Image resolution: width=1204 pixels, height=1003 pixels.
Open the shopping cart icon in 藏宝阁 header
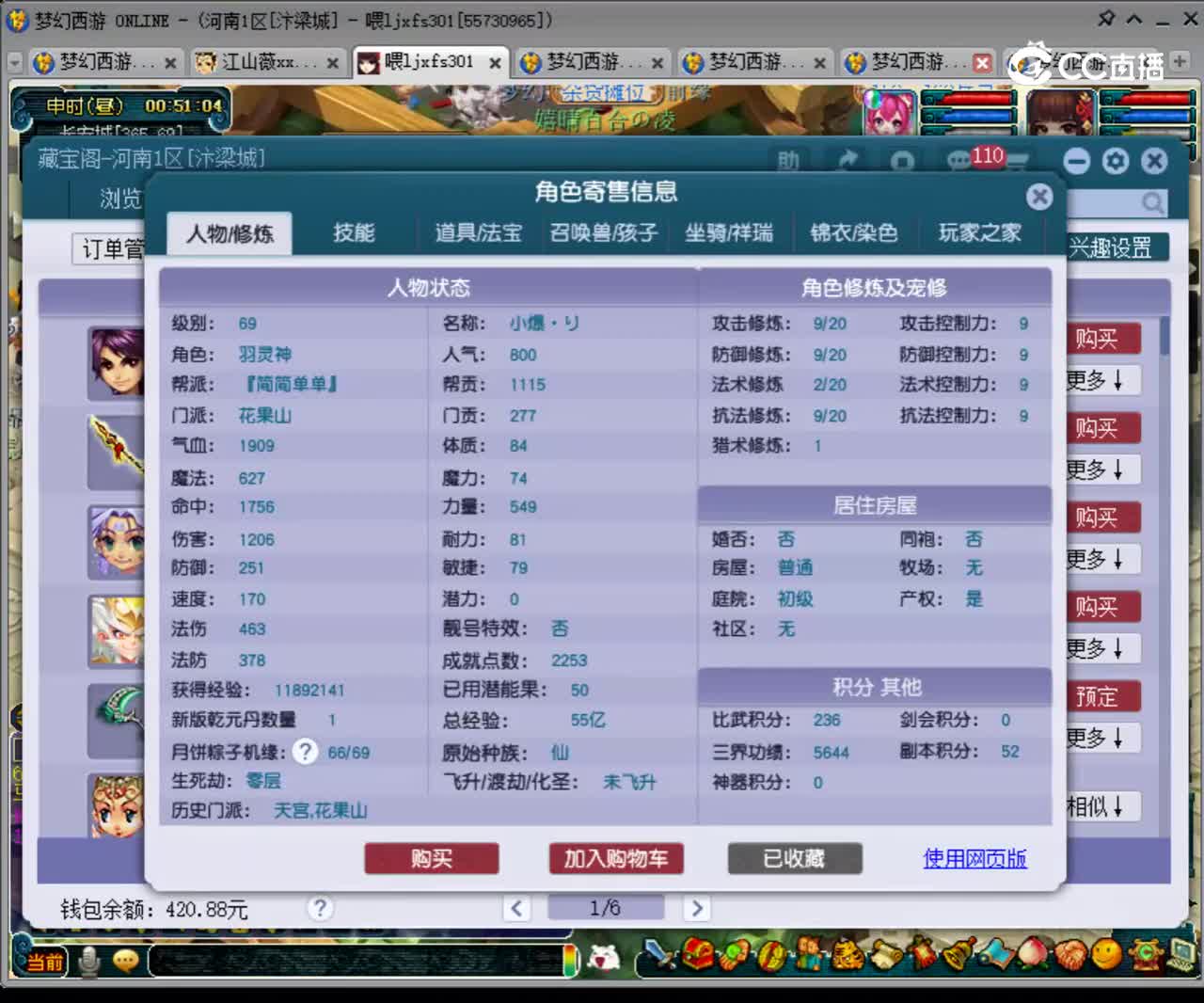pyautogui.click(x=1017, y=162)
